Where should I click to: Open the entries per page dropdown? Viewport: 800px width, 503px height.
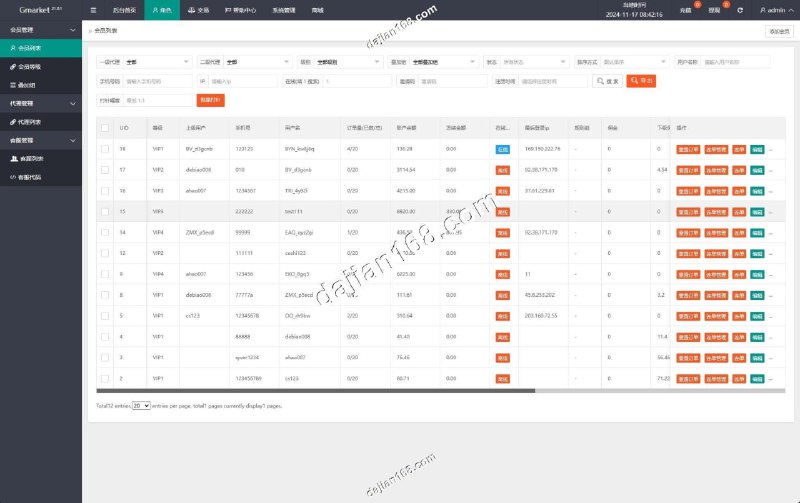coord(140,406)
